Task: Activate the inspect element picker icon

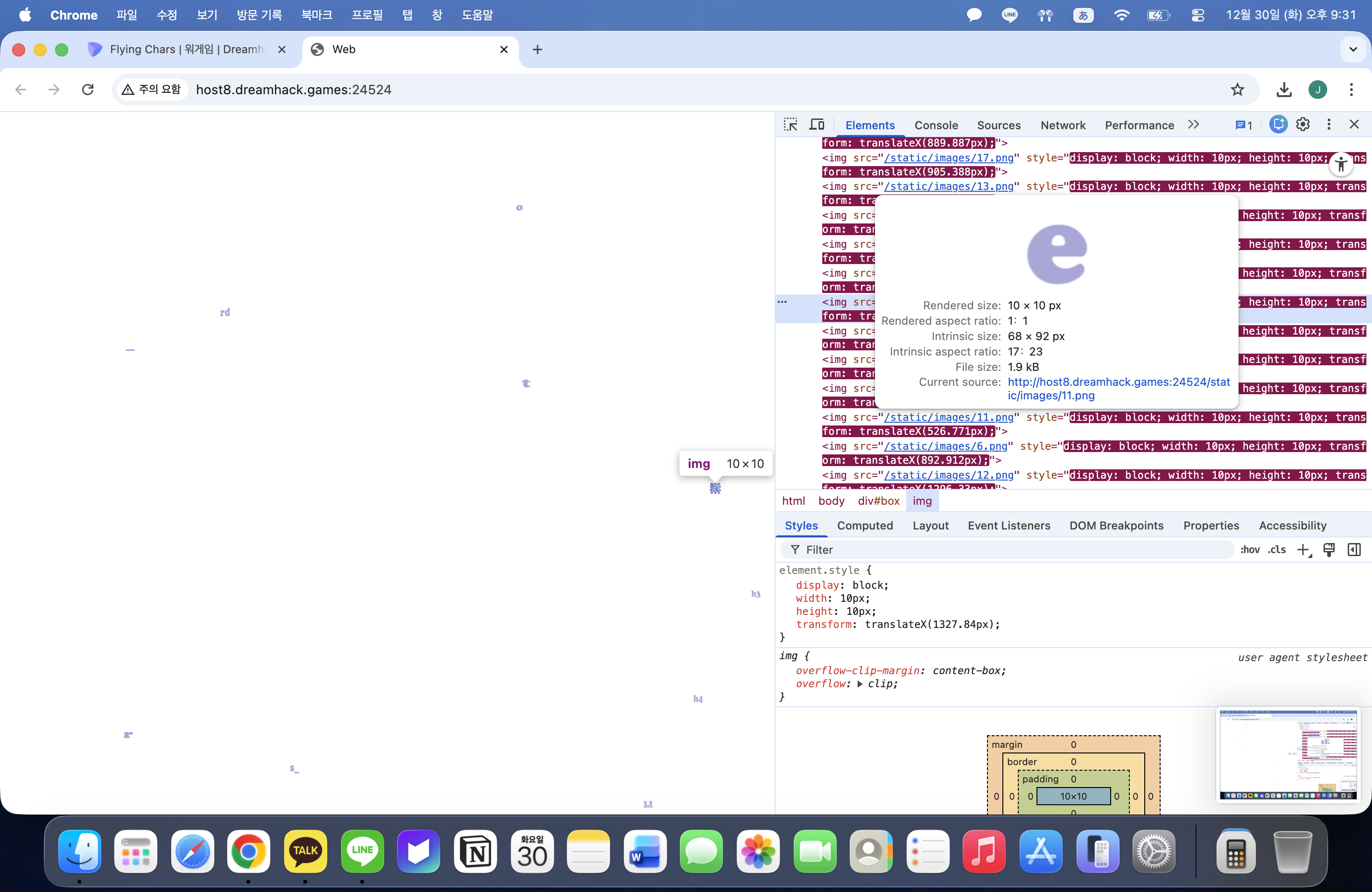Action: 791,125
